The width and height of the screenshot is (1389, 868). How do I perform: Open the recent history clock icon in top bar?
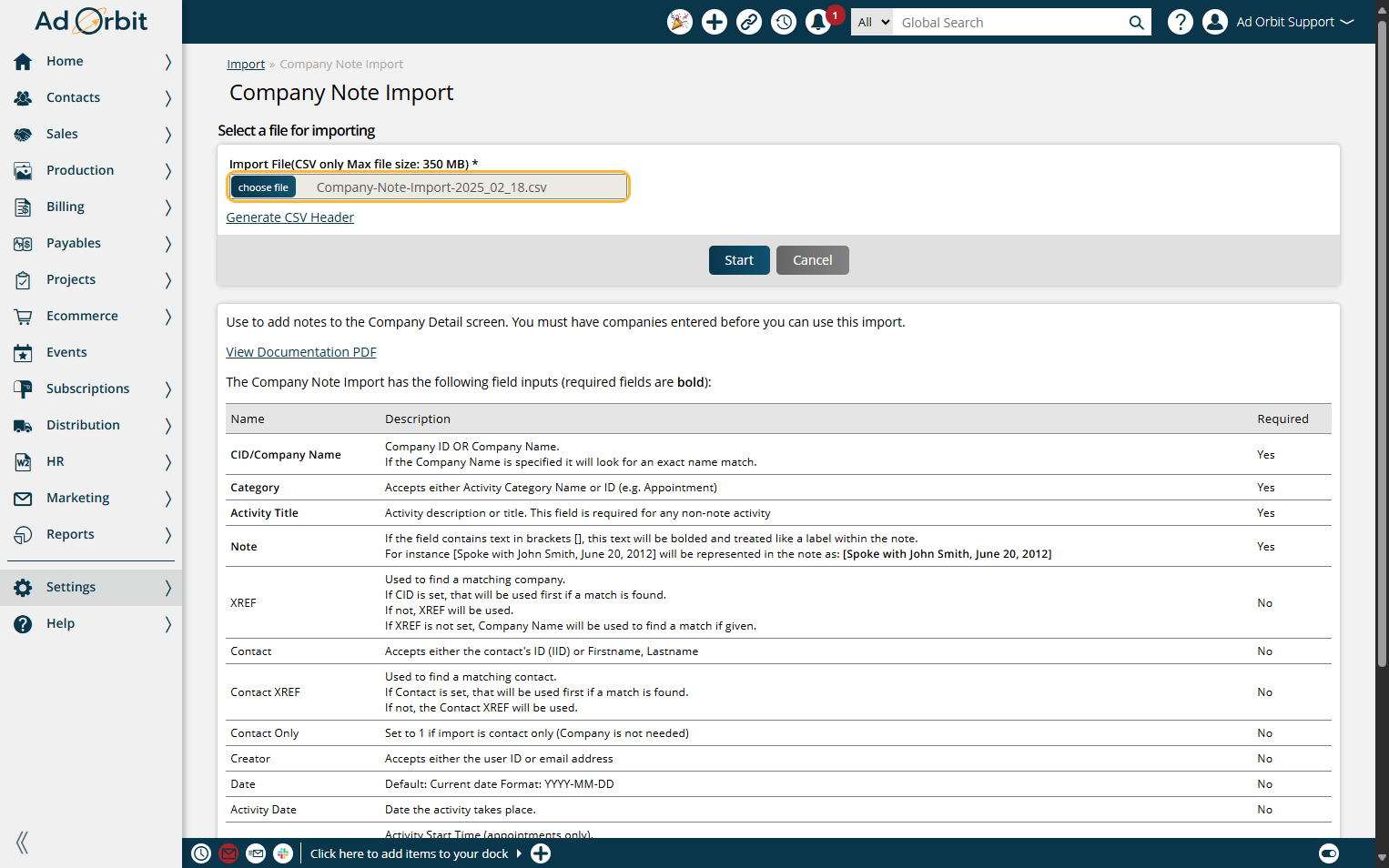(x=784, y=22)
